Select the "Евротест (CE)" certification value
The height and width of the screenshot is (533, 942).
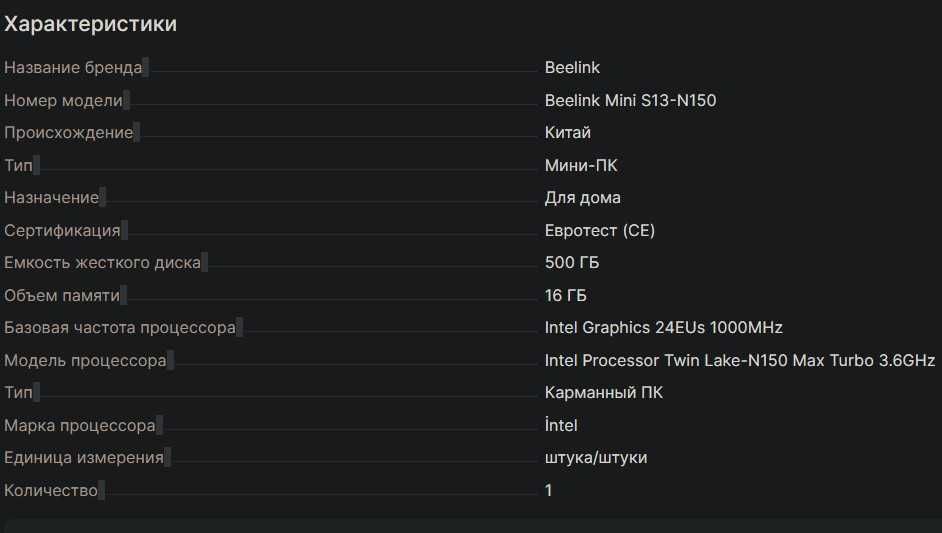(x=599, y=230)
